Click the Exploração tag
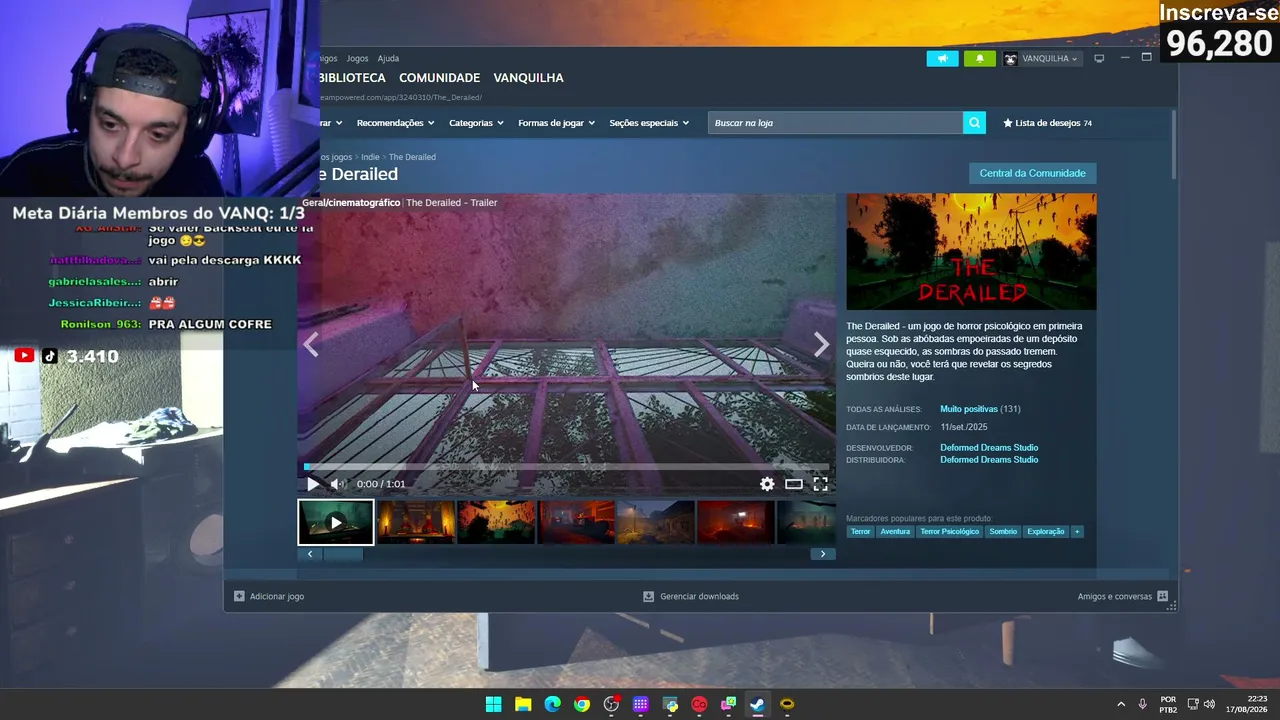The width and height of the screenshot is (1280, 720). point(1046,532)
